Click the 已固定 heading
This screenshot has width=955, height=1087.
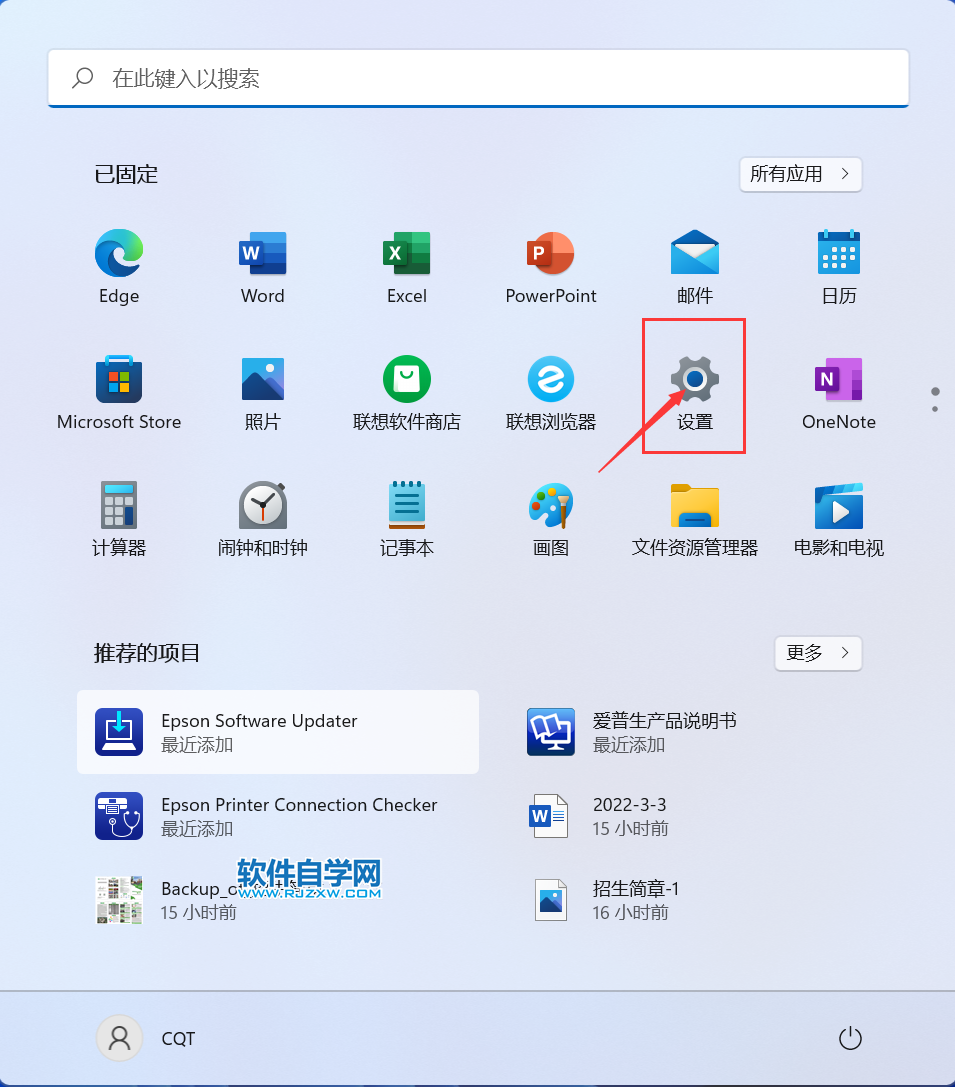click(x=126, y=174)
